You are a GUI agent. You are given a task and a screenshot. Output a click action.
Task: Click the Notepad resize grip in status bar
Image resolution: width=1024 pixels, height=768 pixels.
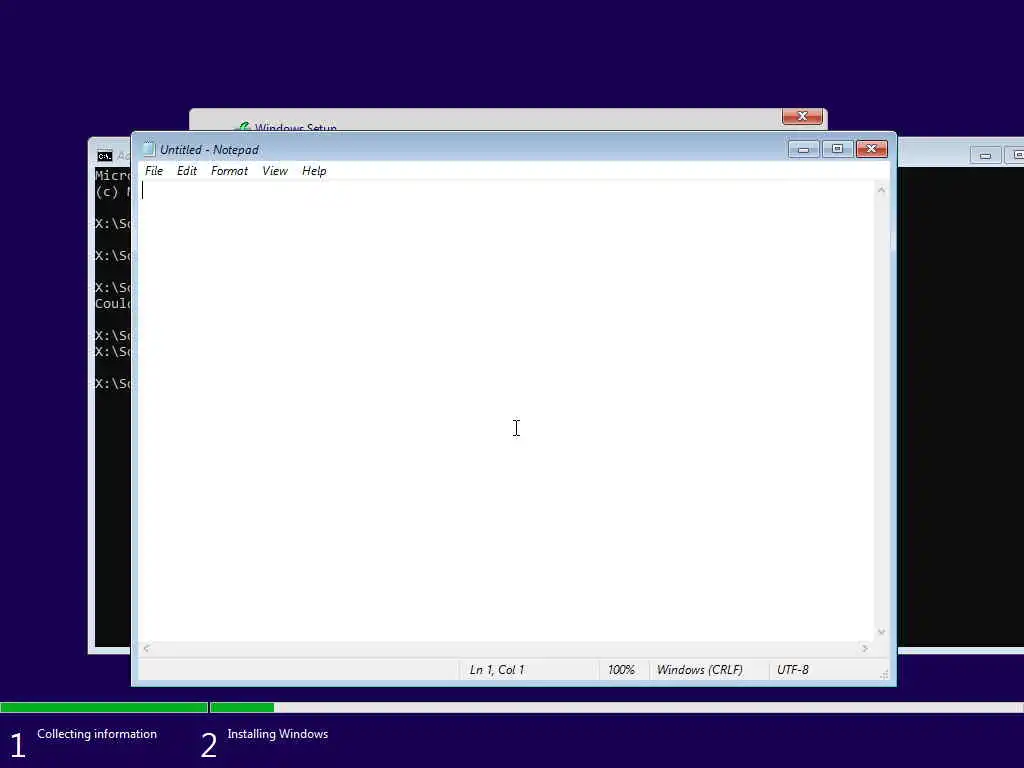coord(884,675)
